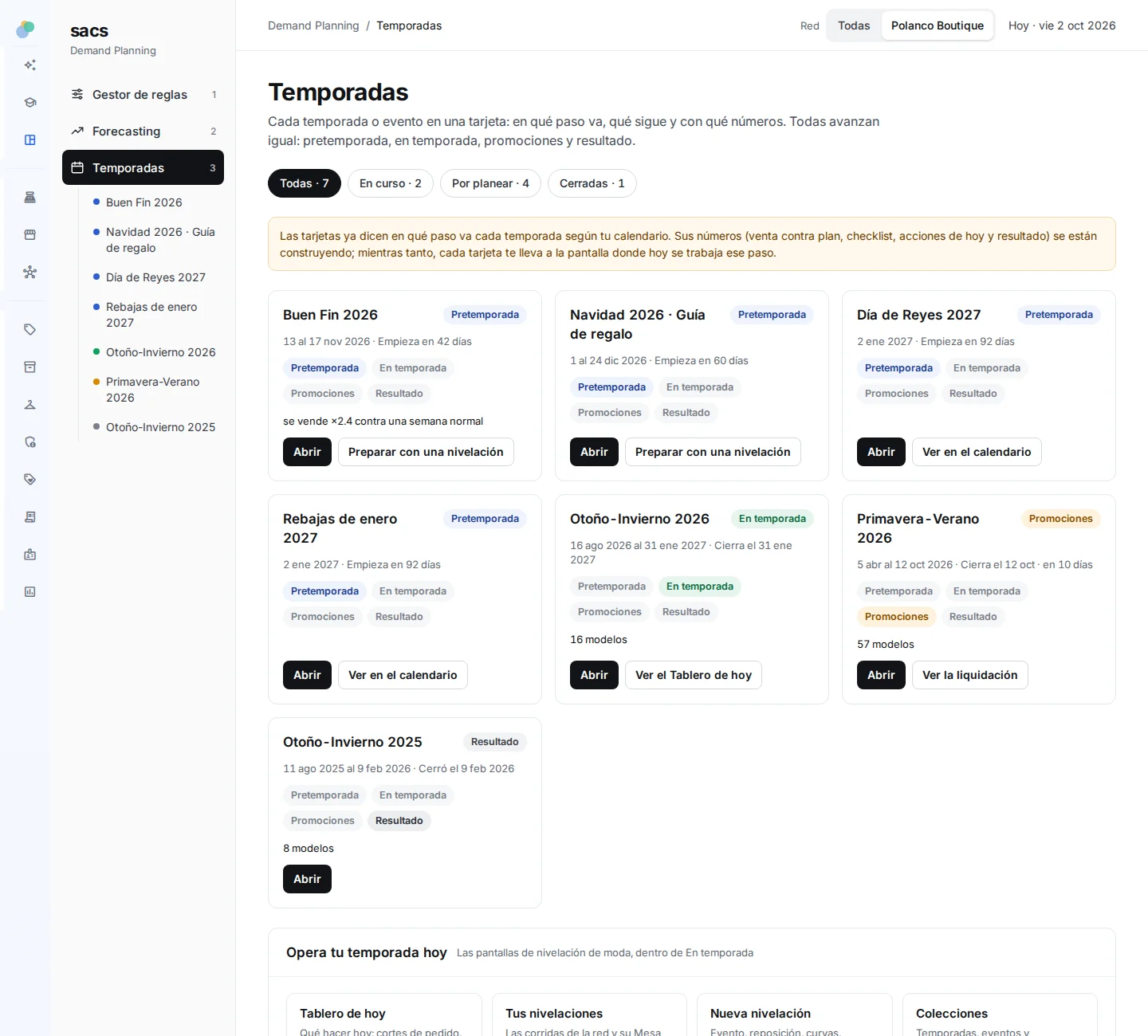This screenshot has height=1036, width=1148.
Task: Click Demand Planning in the breadcrumb
Action: pos(313,26)
